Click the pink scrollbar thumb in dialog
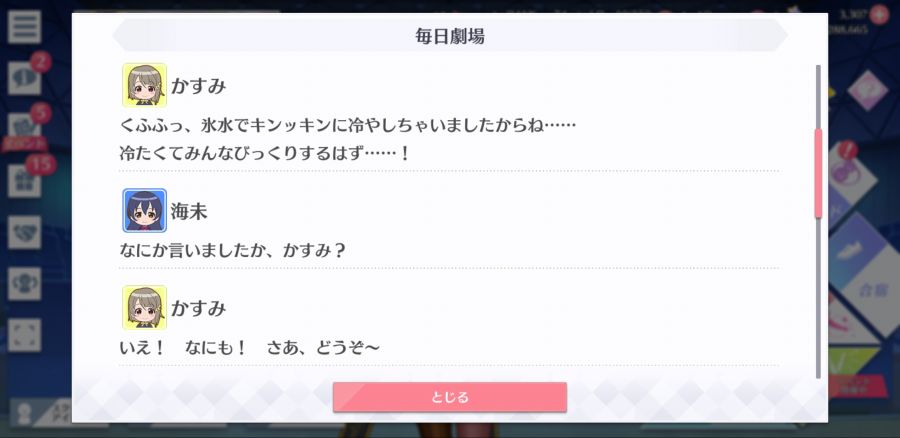 pyautogui.click(x=818, y=173)
